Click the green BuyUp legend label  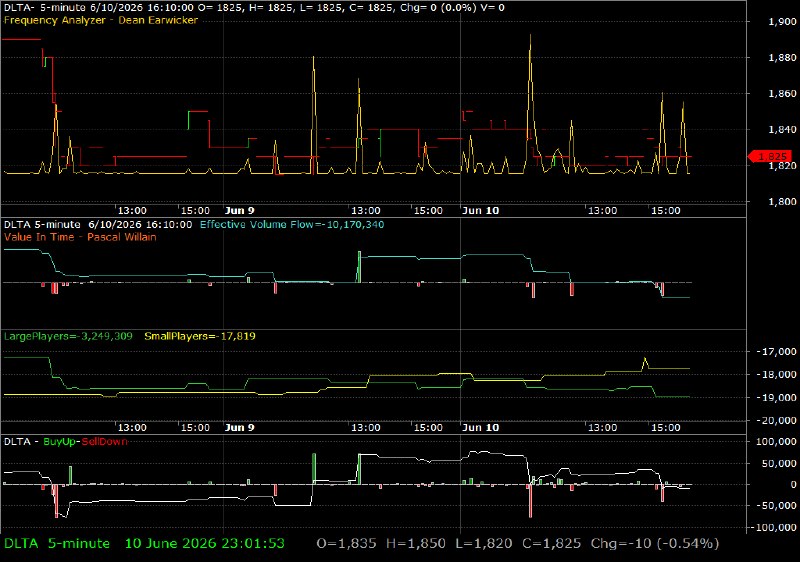[59, 442]
